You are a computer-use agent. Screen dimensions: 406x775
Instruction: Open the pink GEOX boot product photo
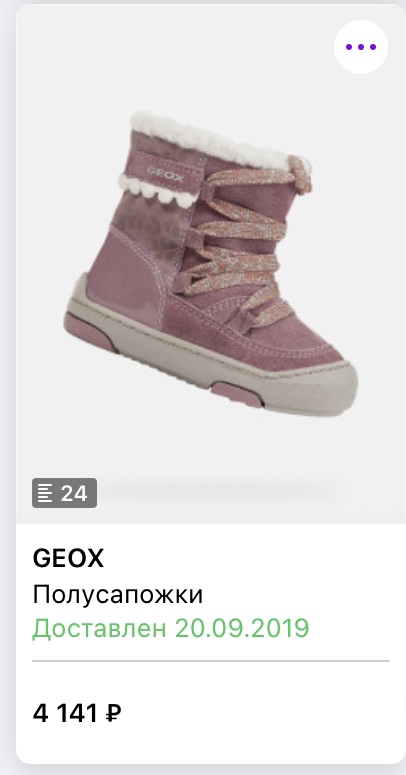coord(211,264)
